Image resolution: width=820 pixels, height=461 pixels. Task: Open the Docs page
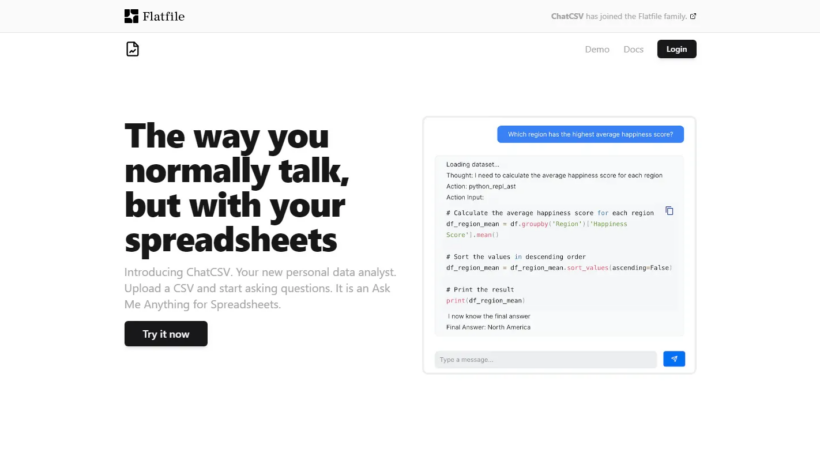(x=633, y=49)
